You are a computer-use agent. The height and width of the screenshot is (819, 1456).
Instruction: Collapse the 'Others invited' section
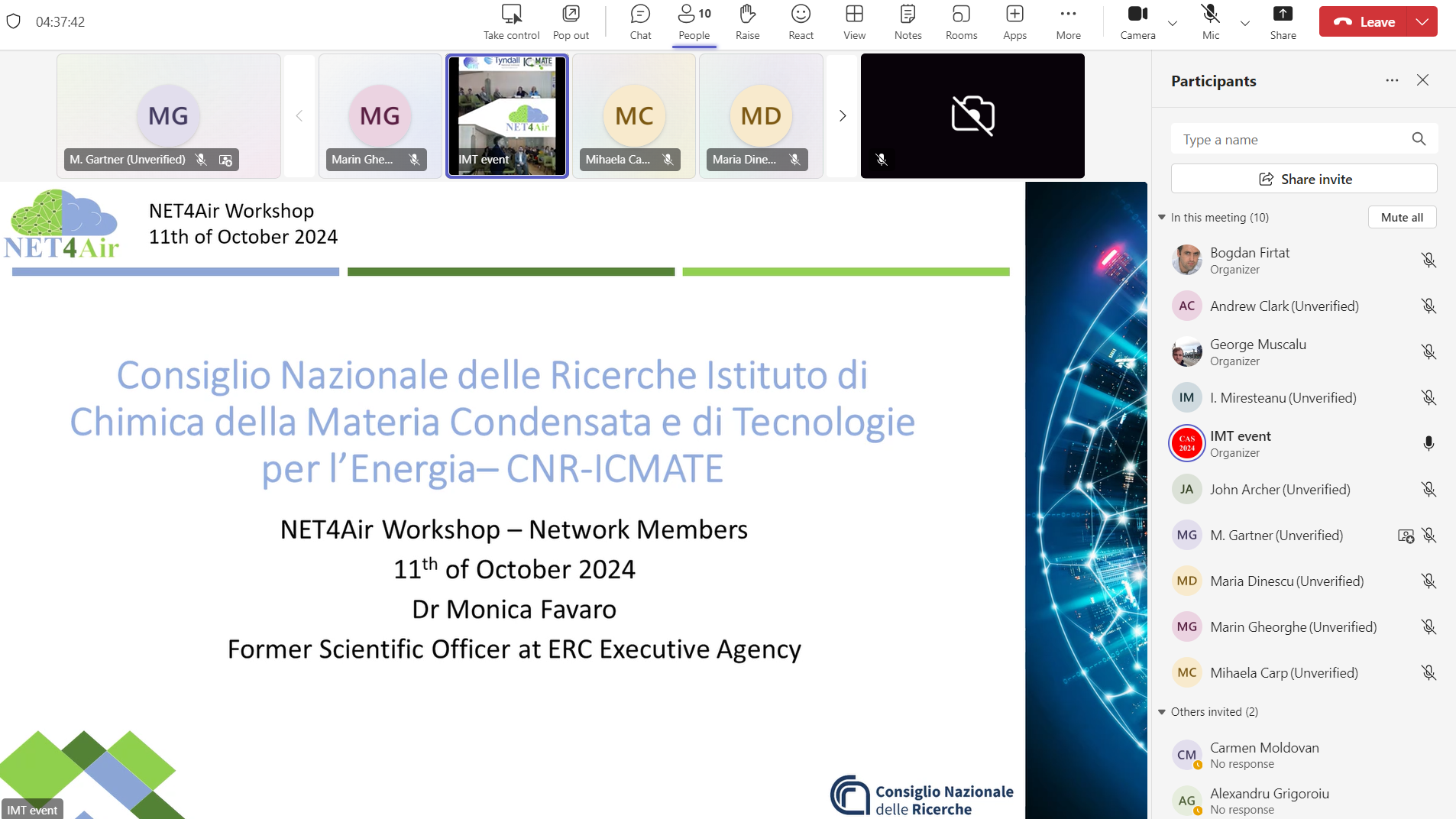click(x=1162, y=712)
